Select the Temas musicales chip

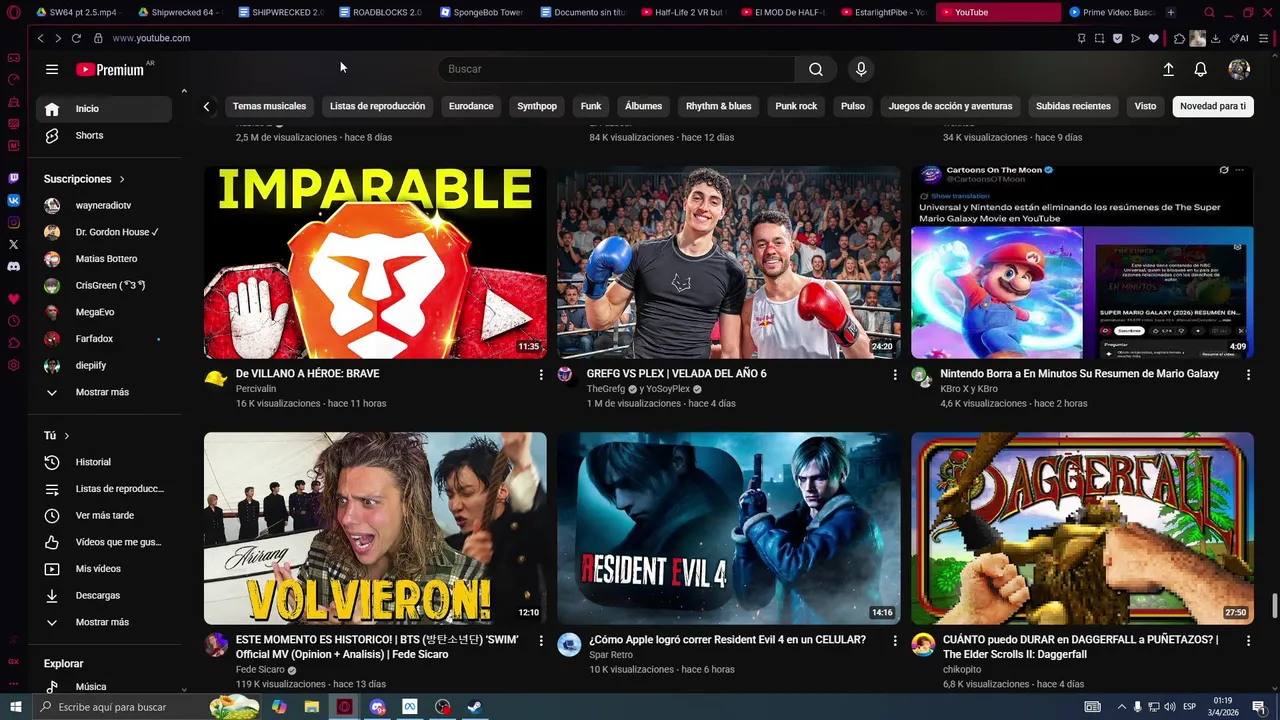269,106
